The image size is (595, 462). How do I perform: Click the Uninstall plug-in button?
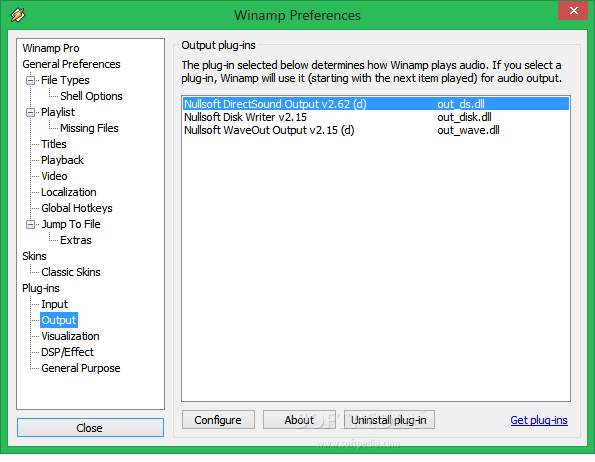[389, 420]
